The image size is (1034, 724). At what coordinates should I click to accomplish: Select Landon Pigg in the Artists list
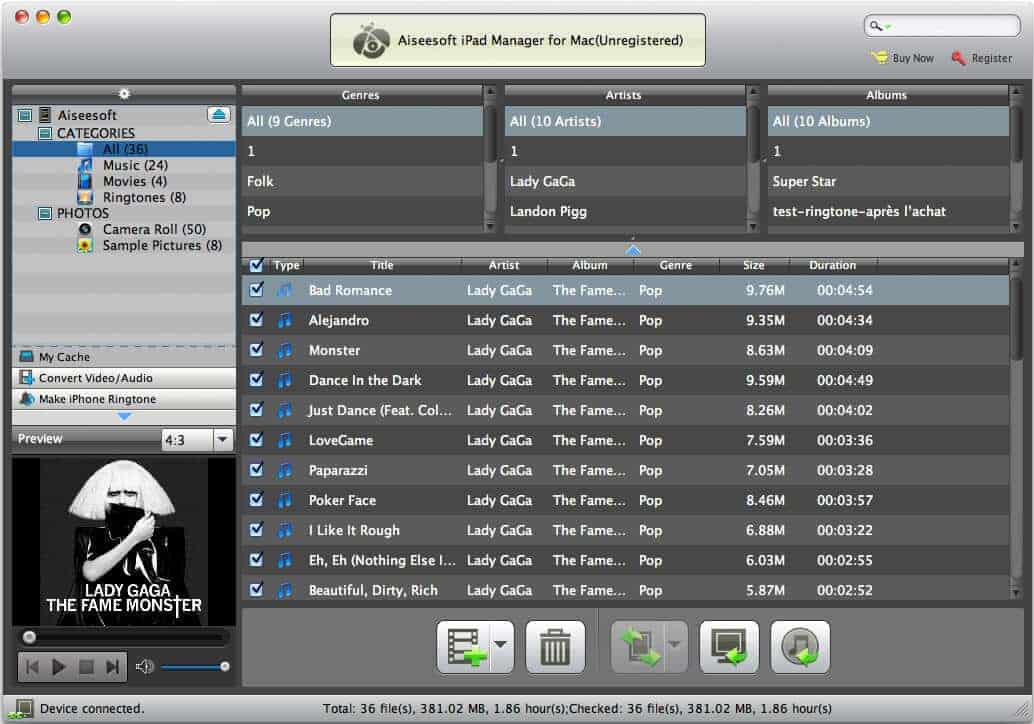pos(625,212)
